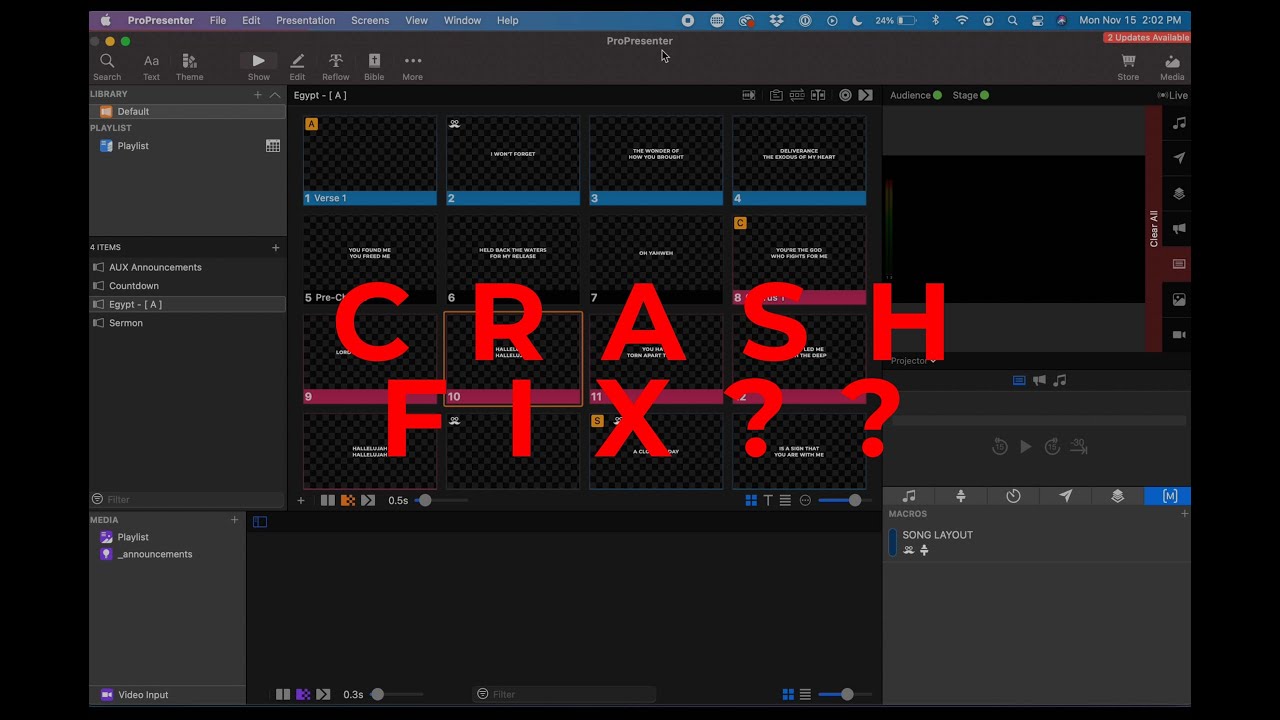Screen dimensions: 1280x720
Task: Clear the announcements layer in the preview panel
Action: (x=1179, y=229)
